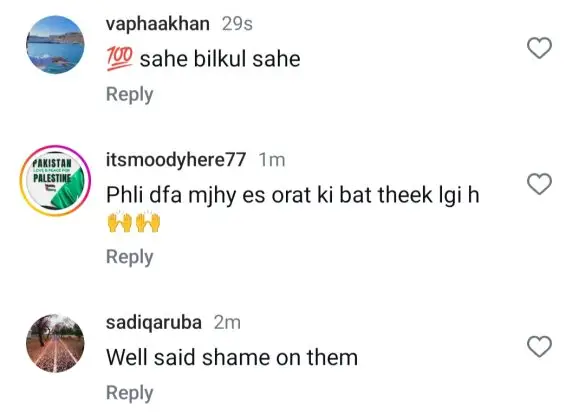Open the vaphaakhan username link
Screen dimensions: 585x420
[x=158, y=24]
